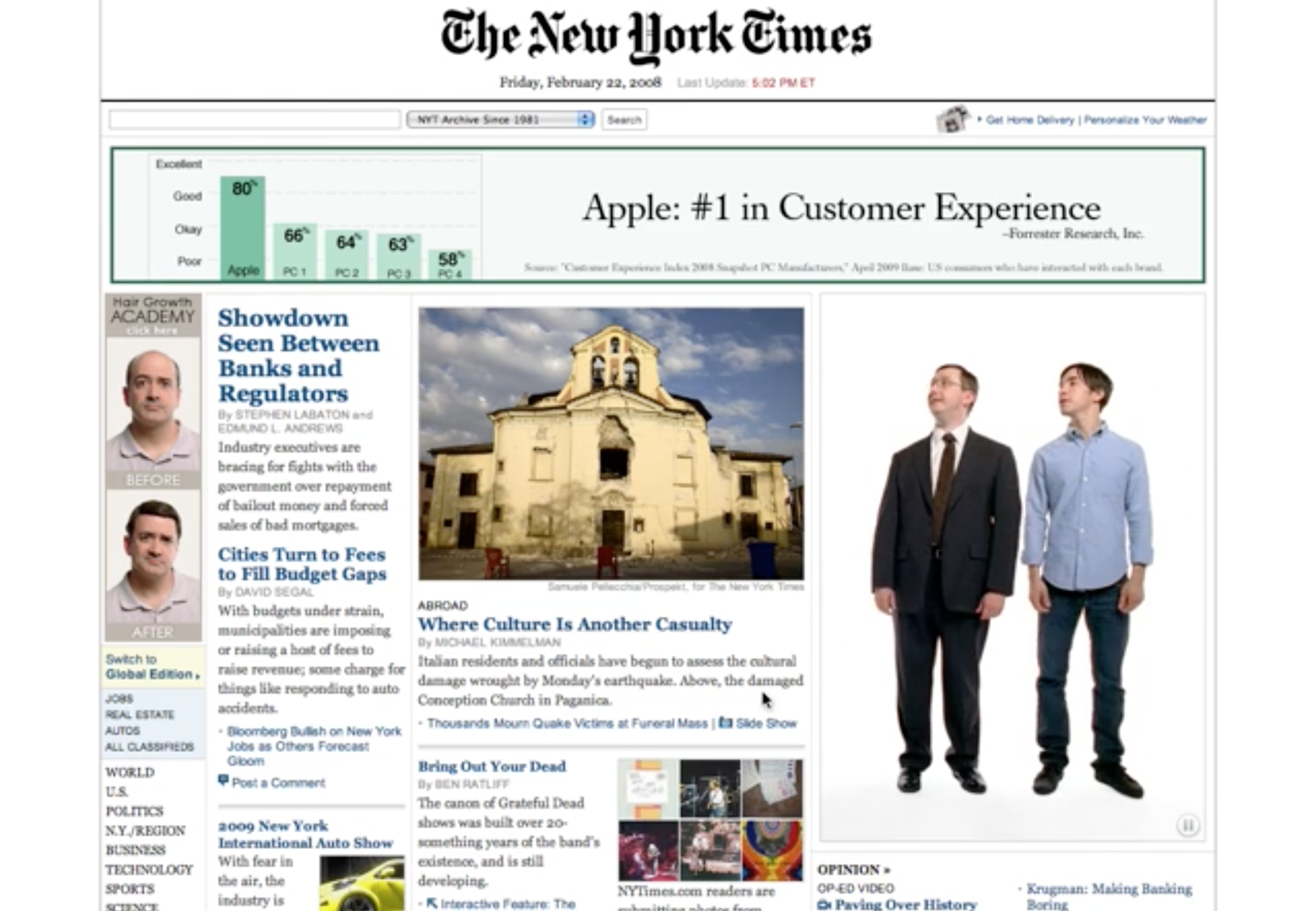
Task: Click the damaged church photo
Action: [611, 444]
